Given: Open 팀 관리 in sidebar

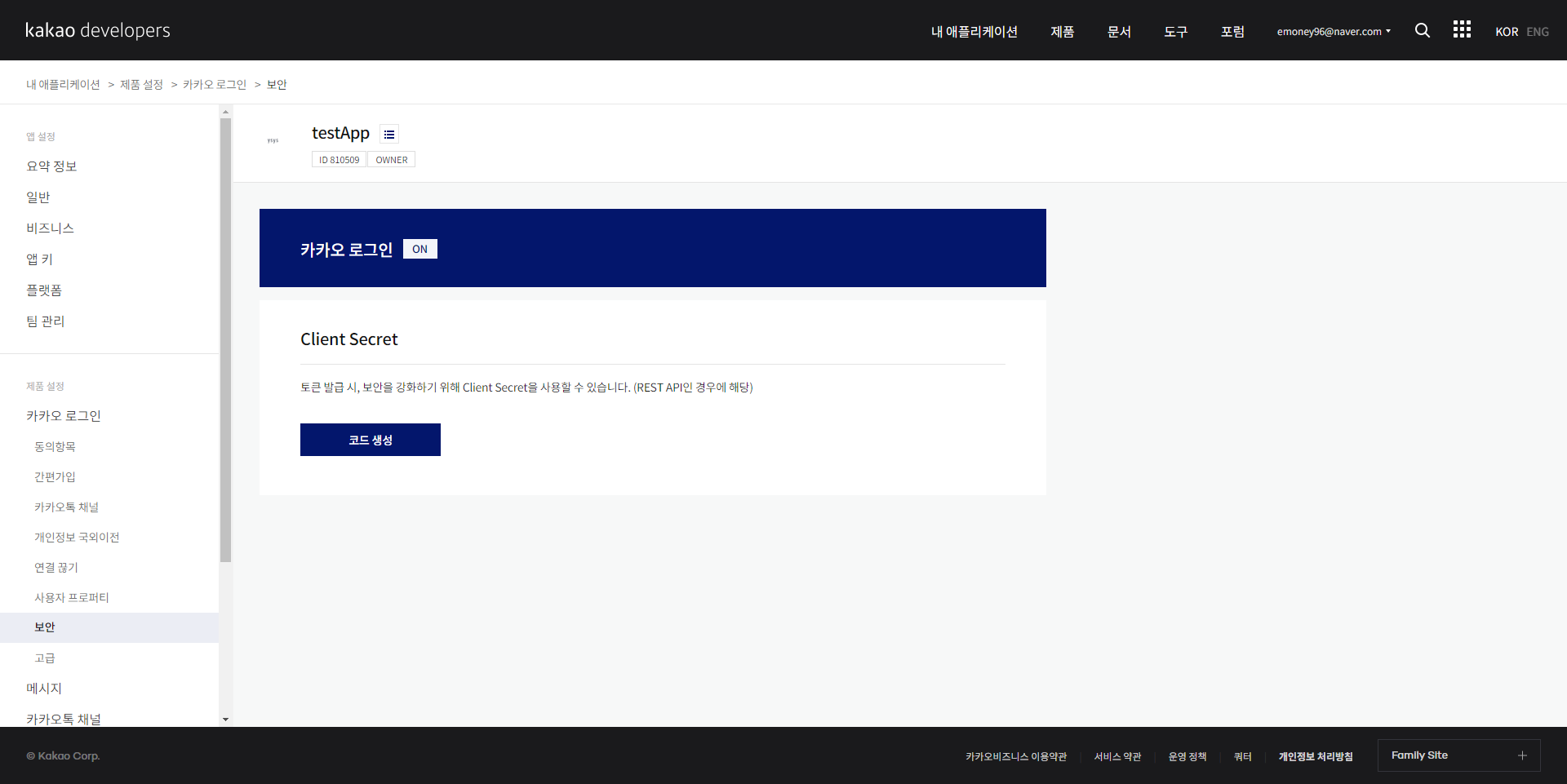Looking at the screenshot, I should tap(46, 321).
